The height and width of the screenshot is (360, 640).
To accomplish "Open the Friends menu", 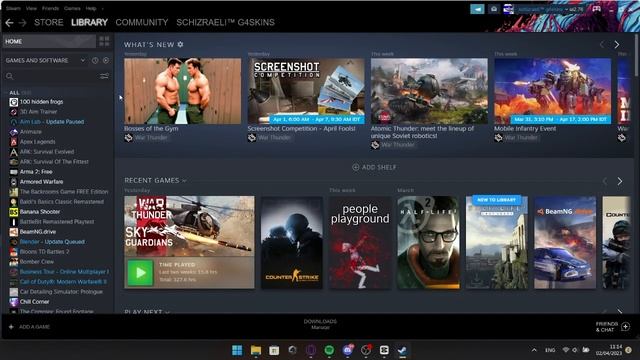I will pyautogui.click(x=51, y=8).
